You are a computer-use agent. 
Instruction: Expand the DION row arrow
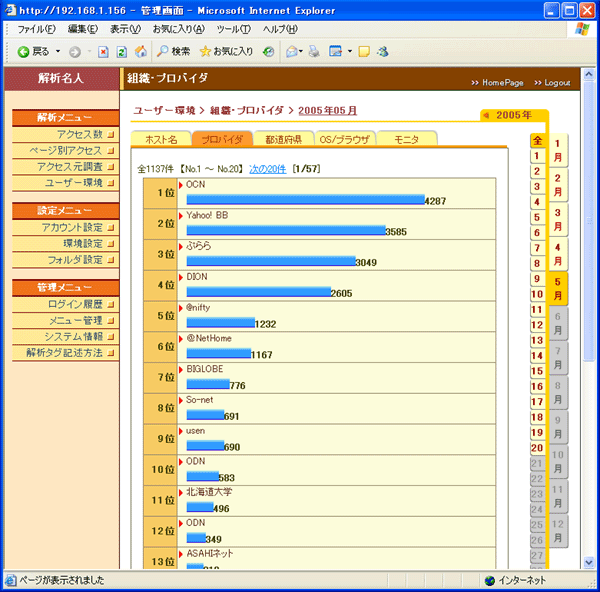[181, 277]
